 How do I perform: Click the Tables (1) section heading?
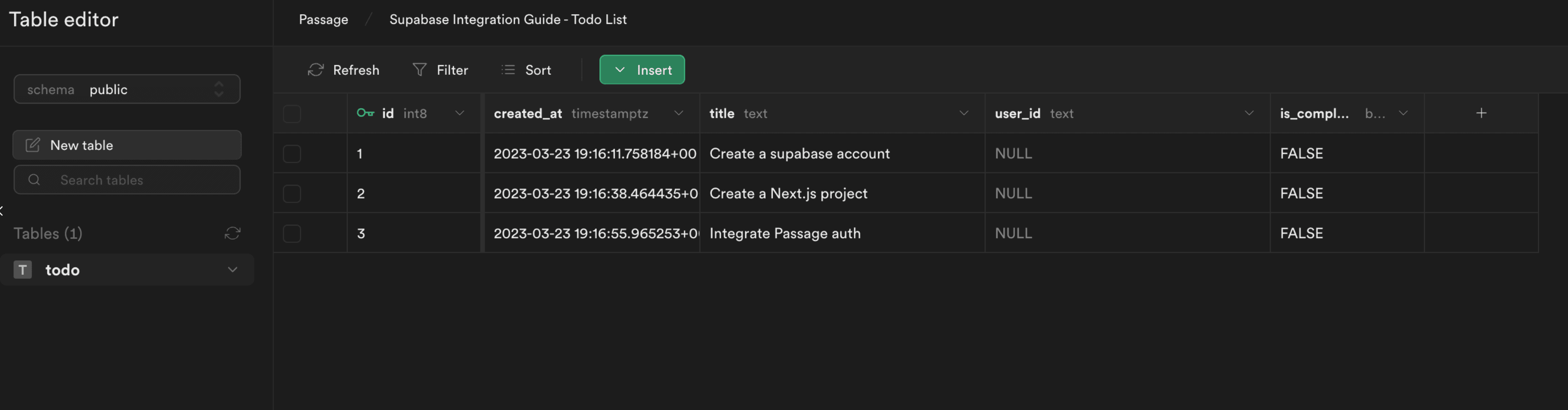[48, 233]
